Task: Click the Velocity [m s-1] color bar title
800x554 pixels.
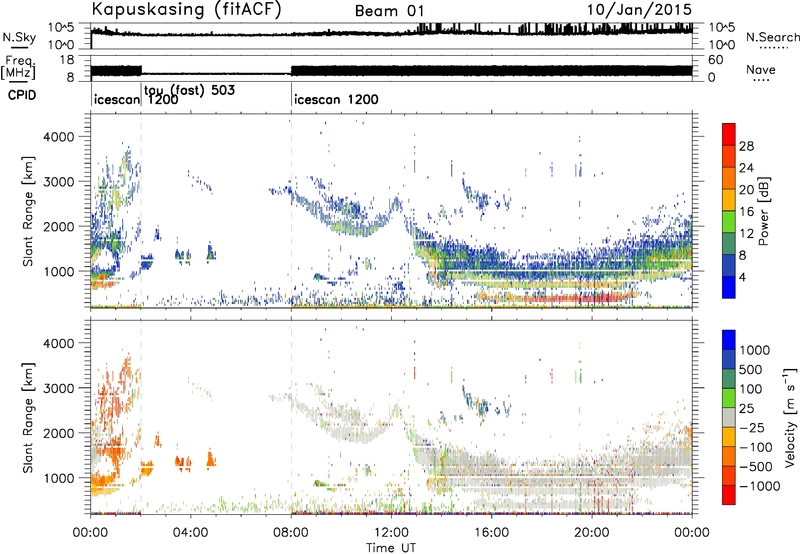Action: pyautogui.click(x=790, y=417)
